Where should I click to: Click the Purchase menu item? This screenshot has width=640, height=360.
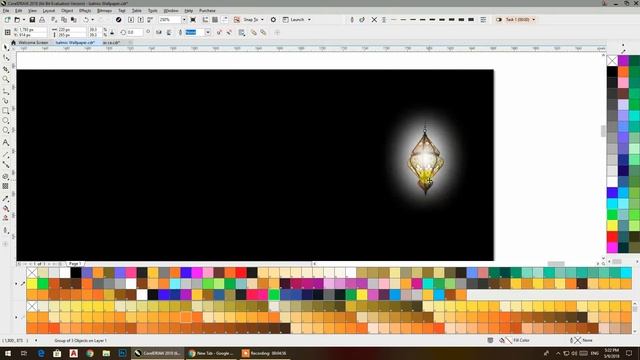tap(207, 11)
